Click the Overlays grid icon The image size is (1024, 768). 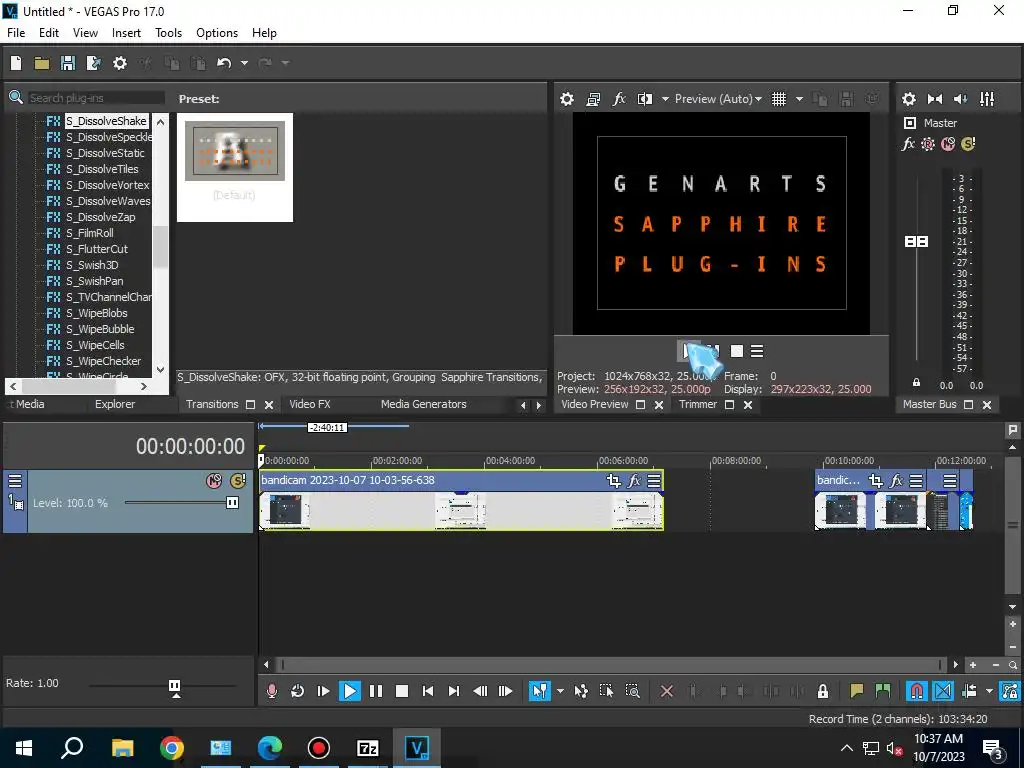click(779, 99)
